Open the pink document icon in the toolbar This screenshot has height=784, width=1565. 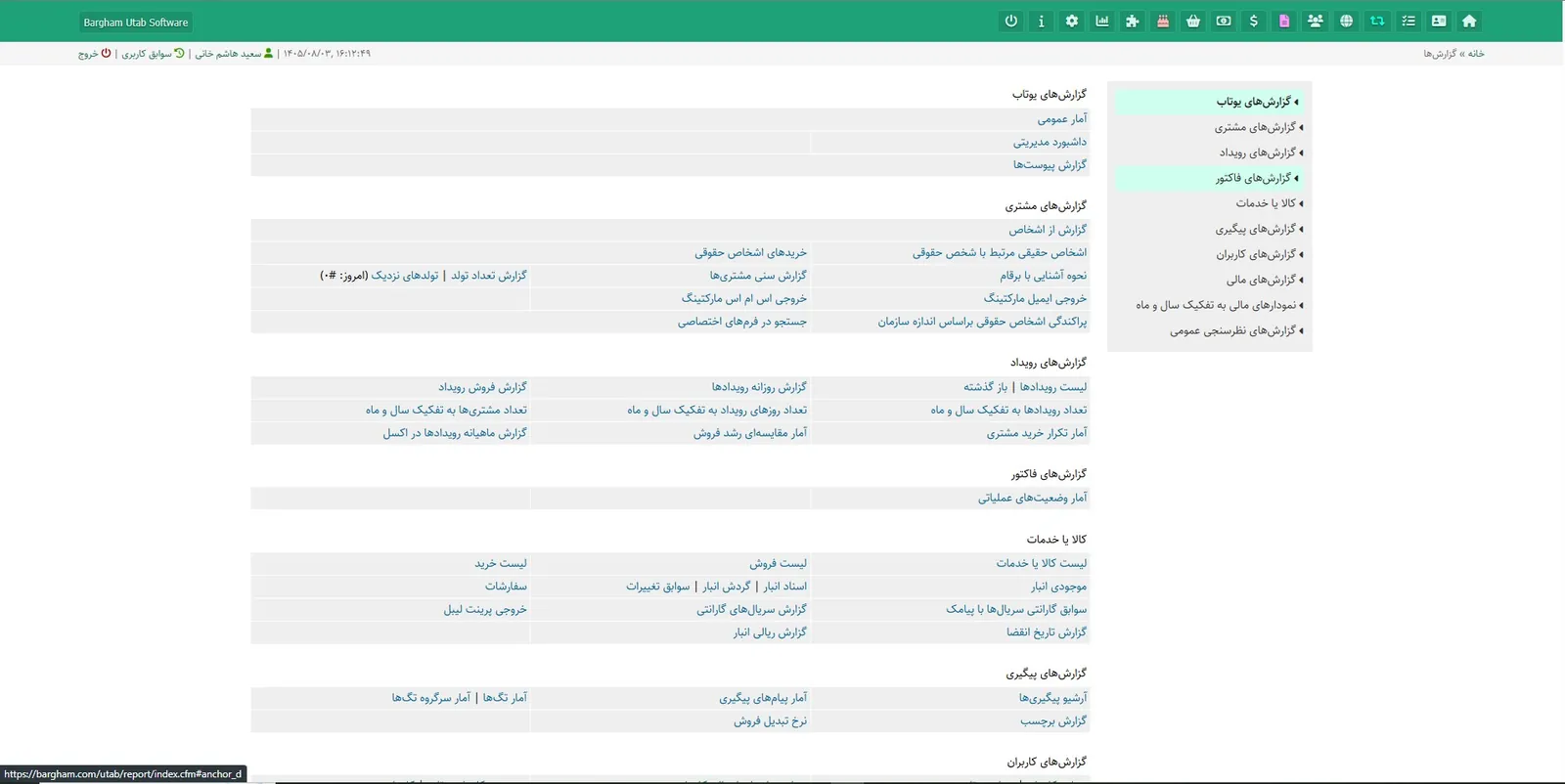pyautogui.click(x=1284, y=22)
